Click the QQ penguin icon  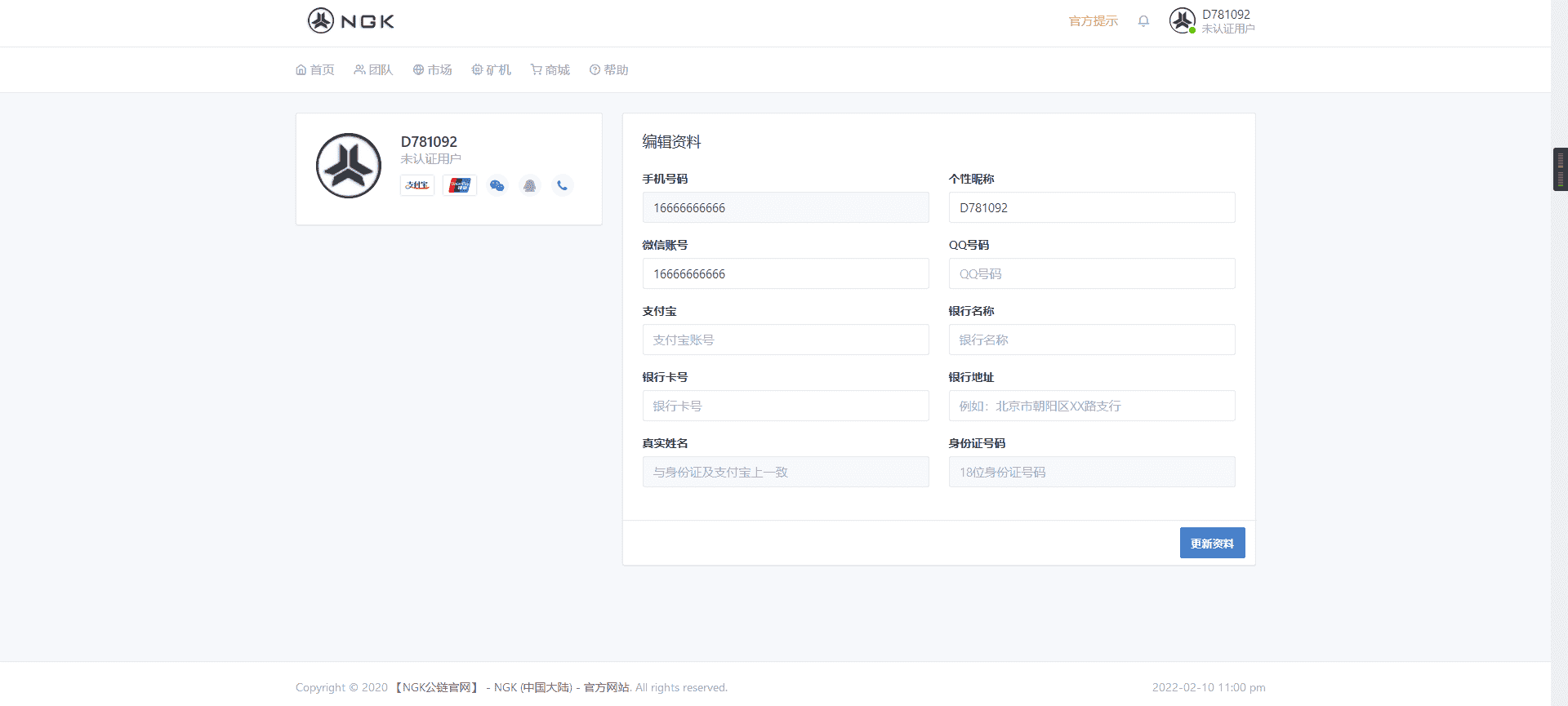[529, 185]
